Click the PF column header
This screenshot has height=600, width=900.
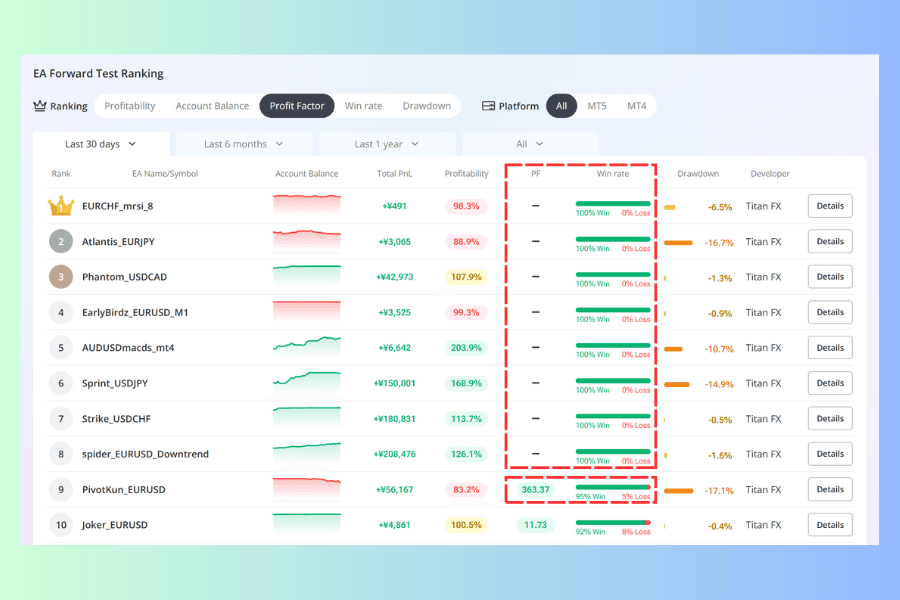coord(536,173)
